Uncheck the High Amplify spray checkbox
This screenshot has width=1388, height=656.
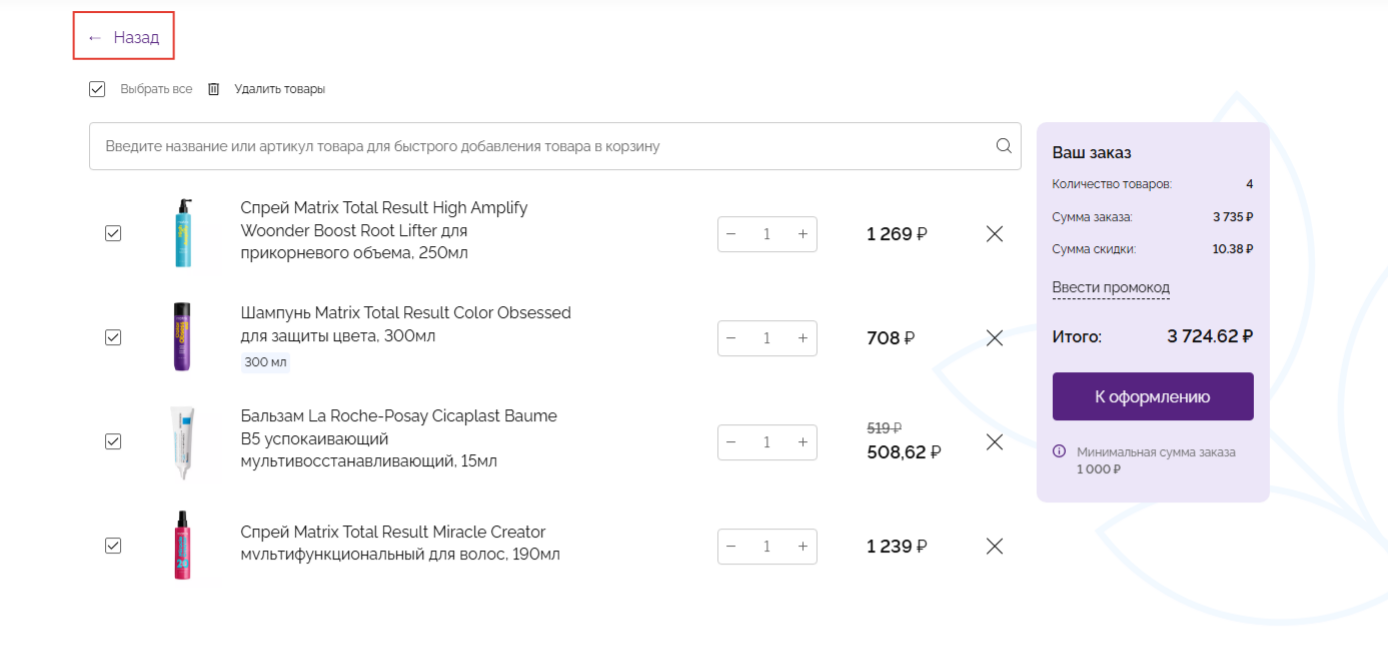pos(113,233)
